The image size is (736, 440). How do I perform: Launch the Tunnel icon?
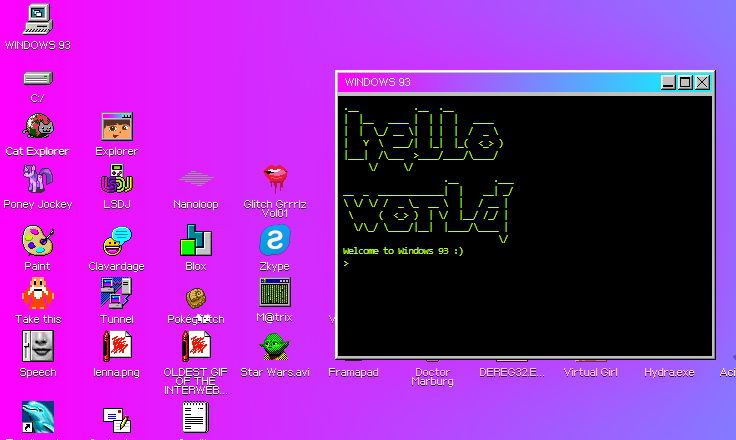tap(117, 293)
